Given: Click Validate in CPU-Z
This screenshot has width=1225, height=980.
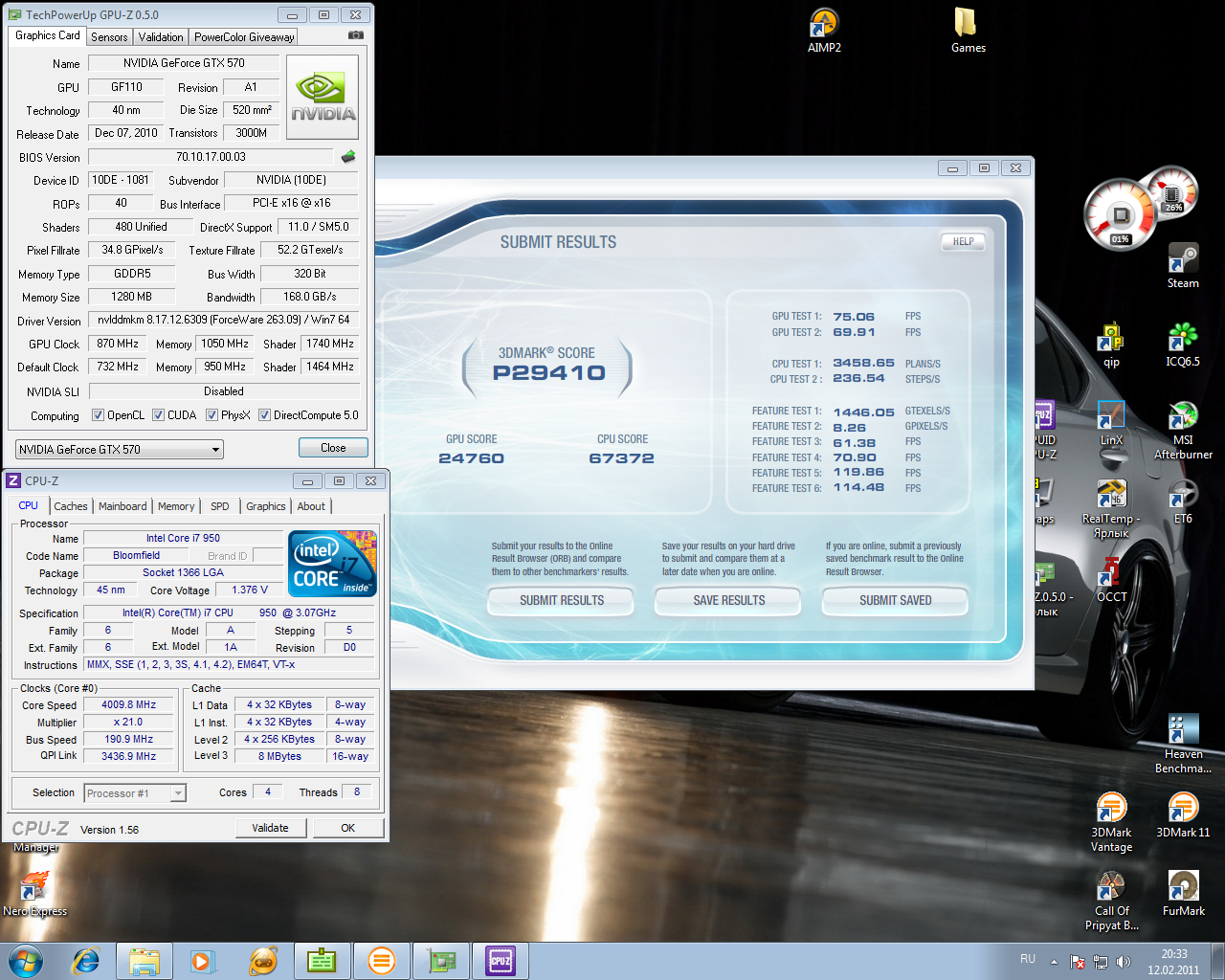Looking at the screenshot, I should (271, 828).
